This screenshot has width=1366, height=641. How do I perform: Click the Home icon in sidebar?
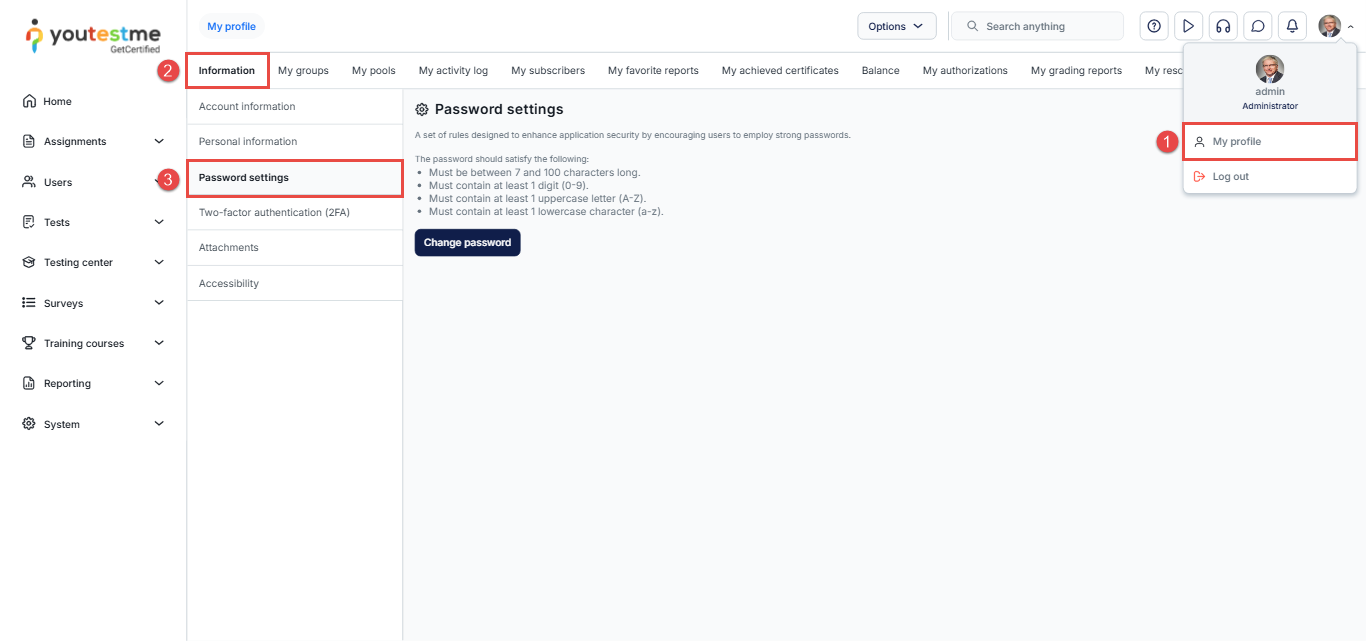(29, 101)
